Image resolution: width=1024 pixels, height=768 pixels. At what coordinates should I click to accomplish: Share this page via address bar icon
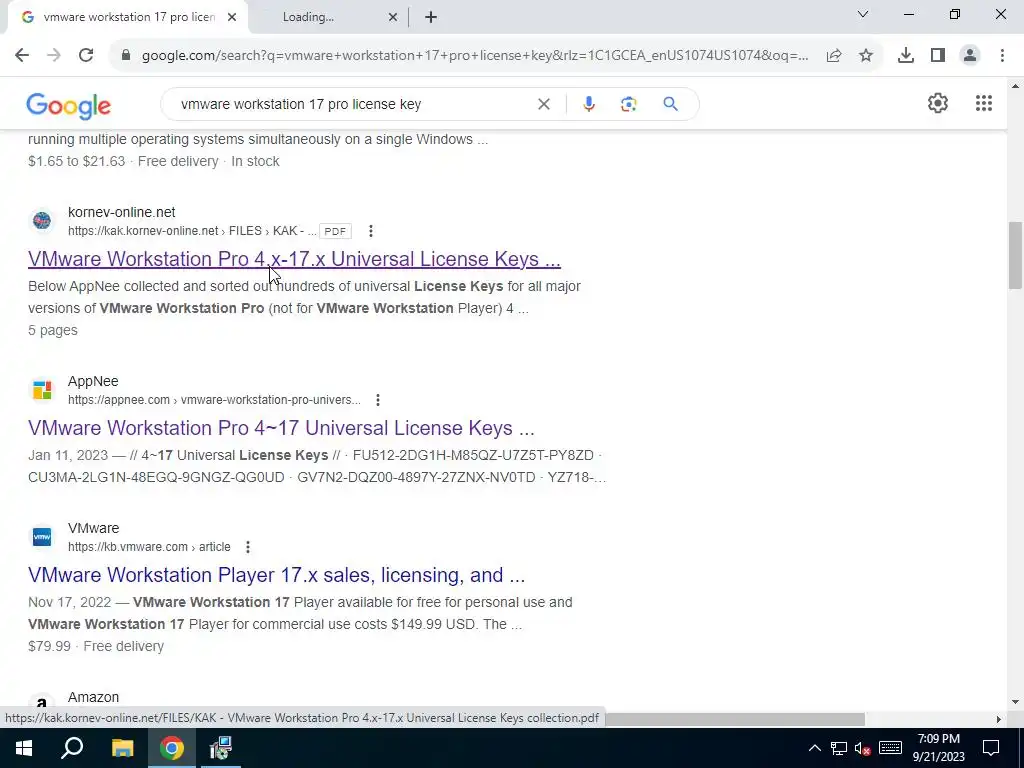pos(834,56)
